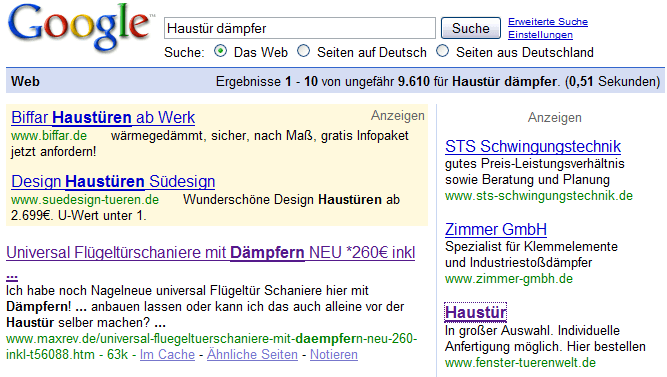Open the Zimmer GmbH ad link
This screenshot has height=377, width=667.
coord(496,229)
